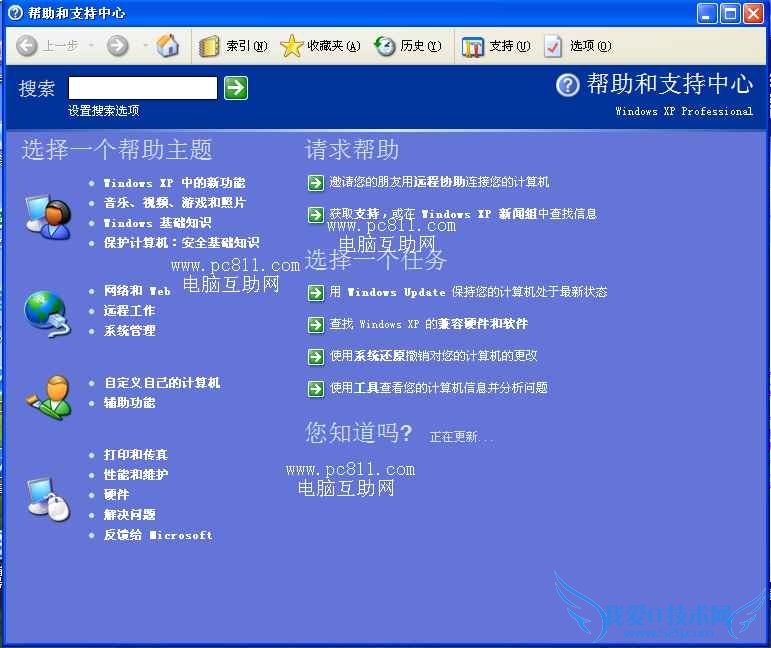771x648 pixels.
Task: Open 网络和 Web topic
Action: tap(137, 291)
